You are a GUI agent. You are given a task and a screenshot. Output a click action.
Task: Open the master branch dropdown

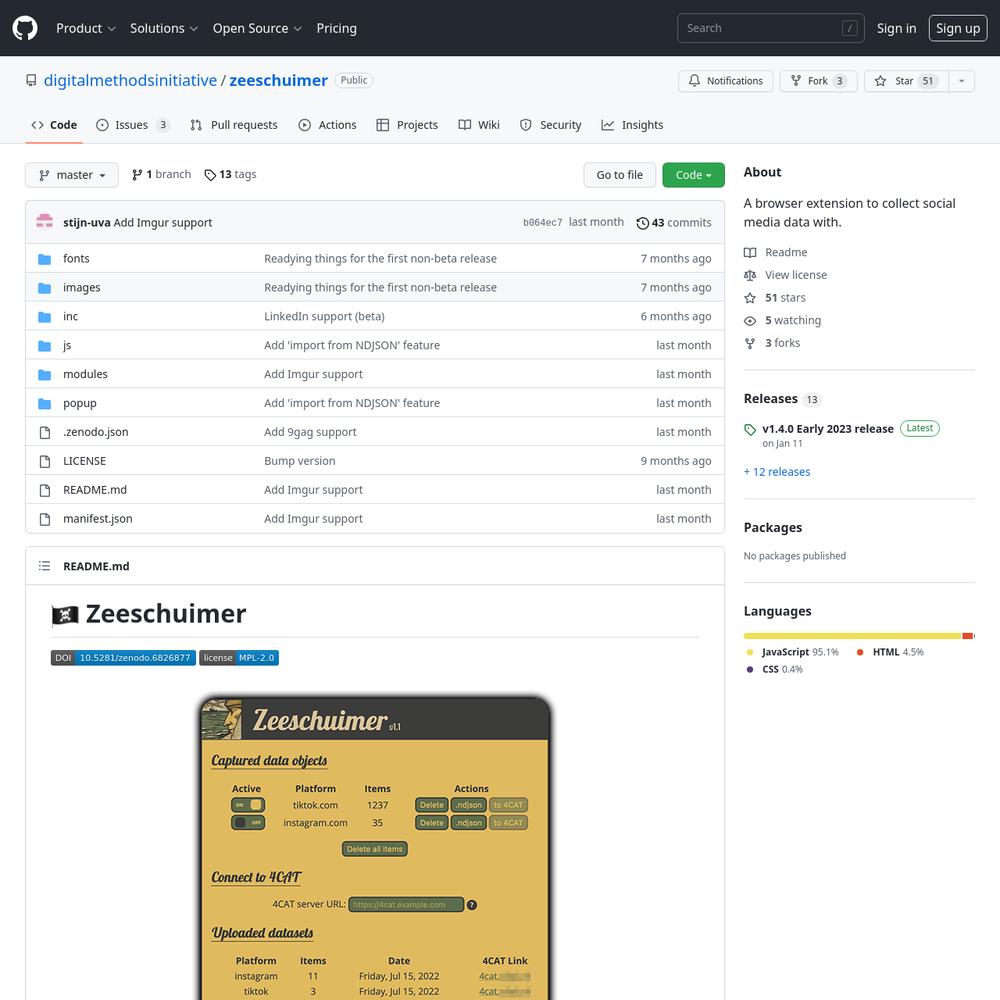pos(72,175)
